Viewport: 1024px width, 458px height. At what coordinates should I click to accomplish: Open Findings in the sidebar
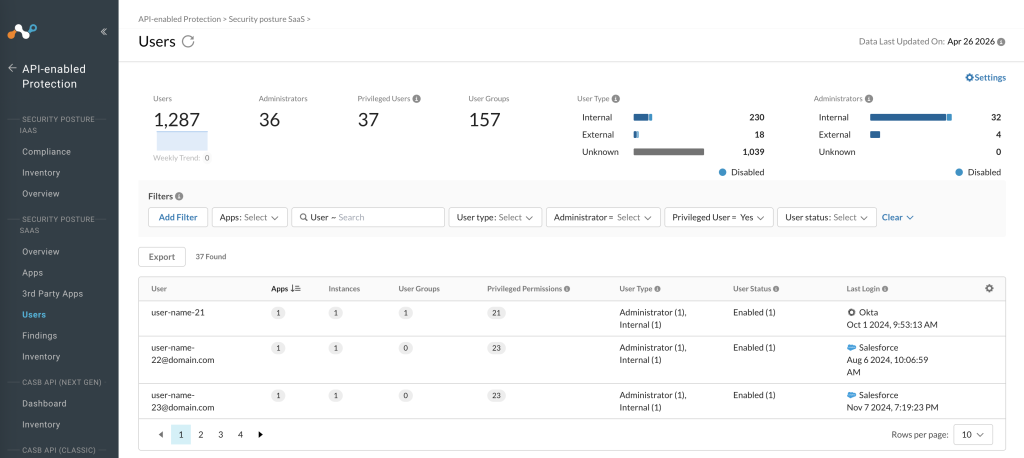pyautogui.click(x=40, y=336)
